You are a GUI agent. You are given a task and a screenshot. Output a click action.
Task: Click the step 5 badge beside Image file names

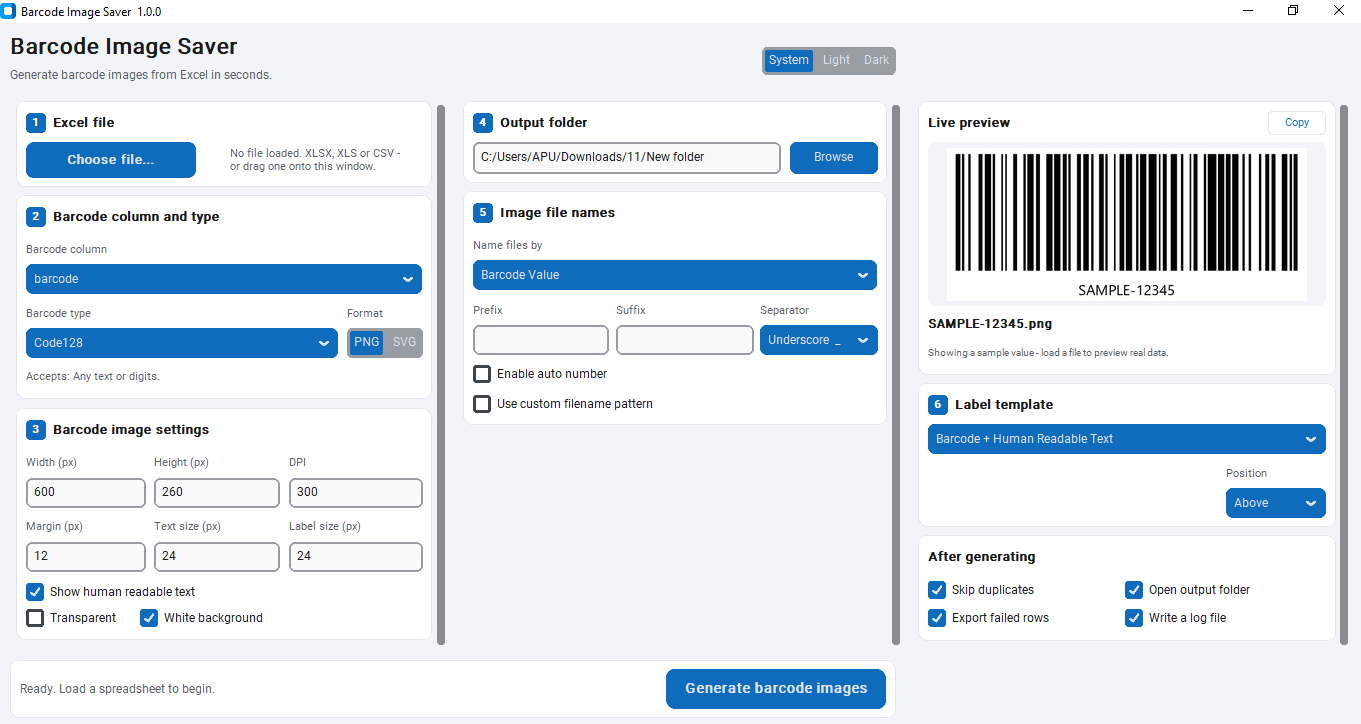click(483, 213)
